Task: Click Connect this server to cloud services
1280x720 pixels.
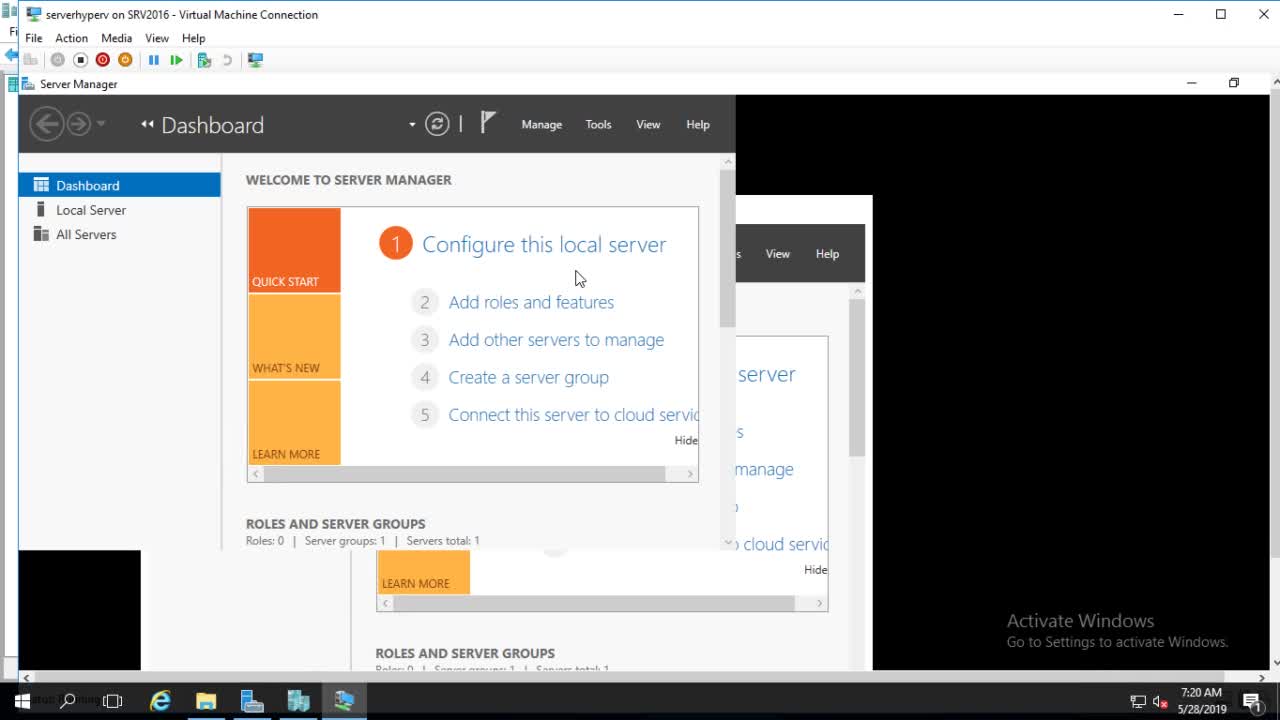Action: [x=573, y=415]
